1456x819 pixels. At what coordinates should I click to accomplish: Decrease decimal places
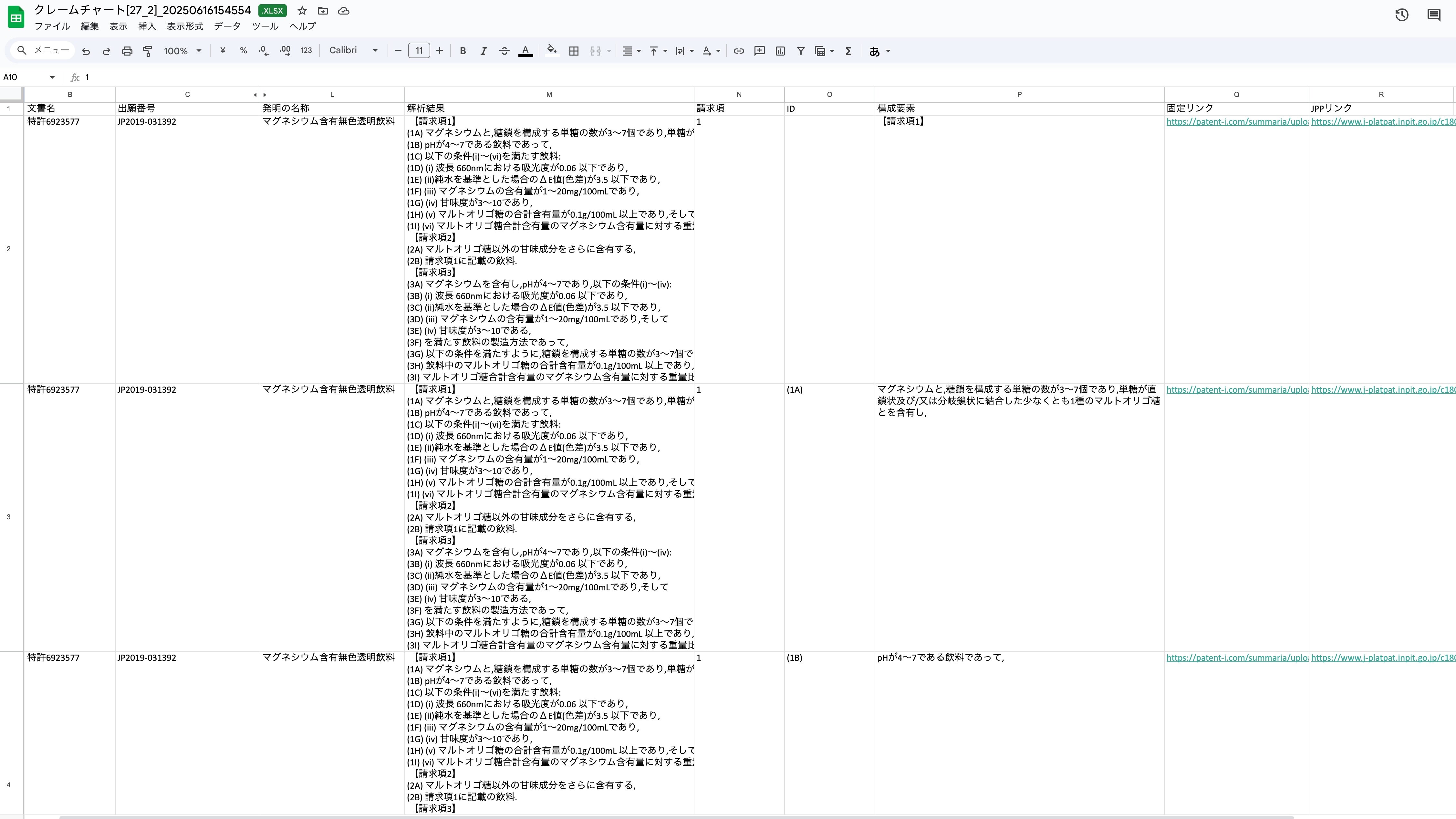tap(264, 51)
